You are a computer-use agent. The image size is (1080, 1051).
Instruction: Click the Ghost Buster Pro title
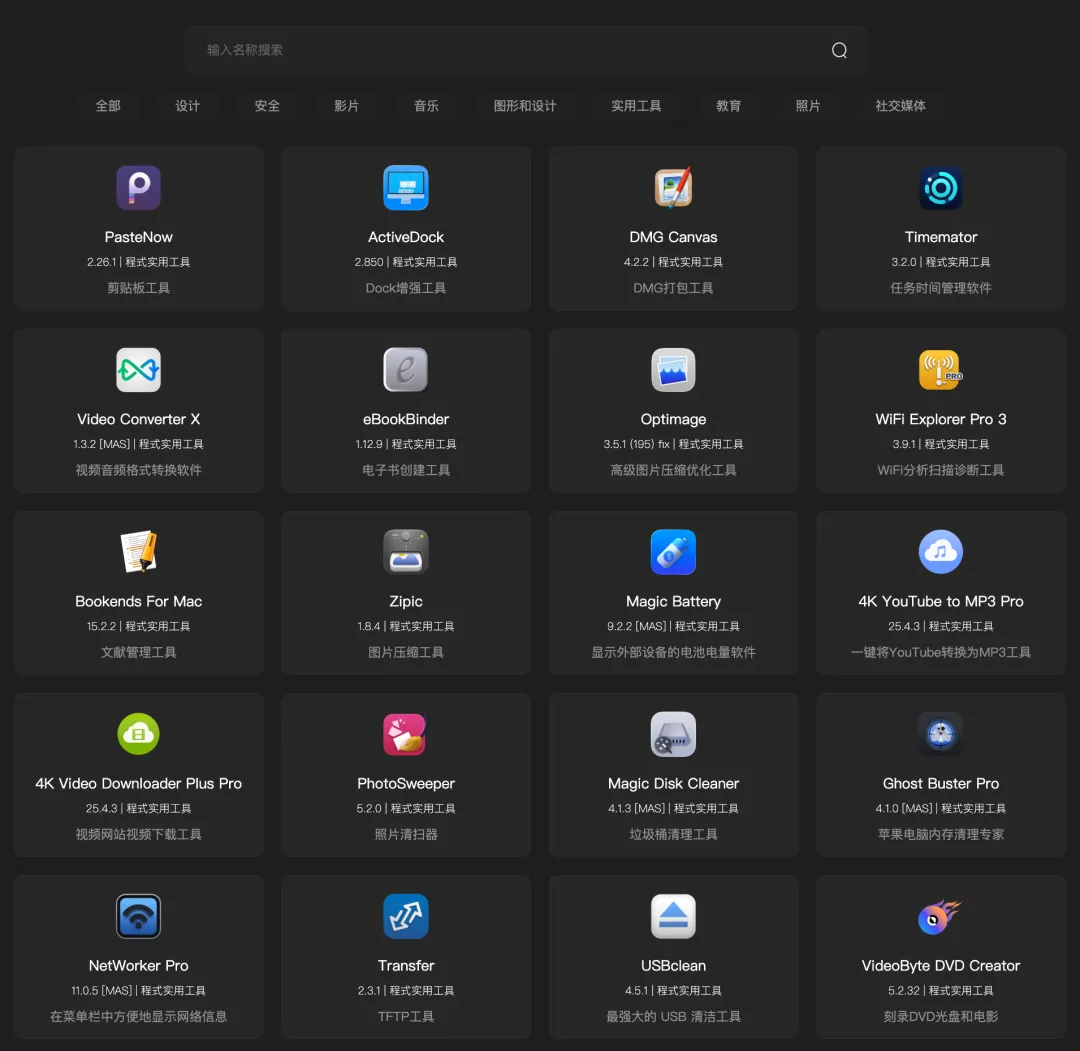(940, 783)
